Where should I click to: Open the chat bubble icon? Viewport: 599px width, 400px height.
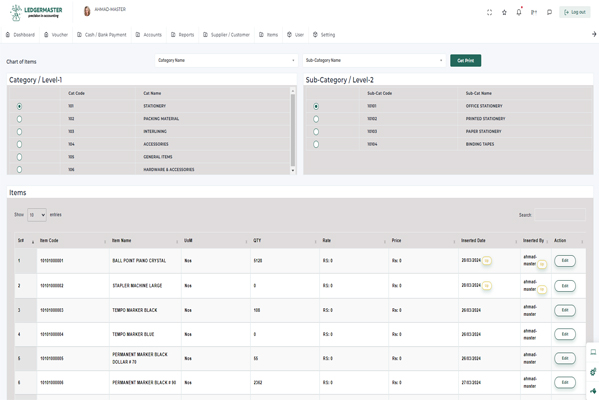[549, 12]
